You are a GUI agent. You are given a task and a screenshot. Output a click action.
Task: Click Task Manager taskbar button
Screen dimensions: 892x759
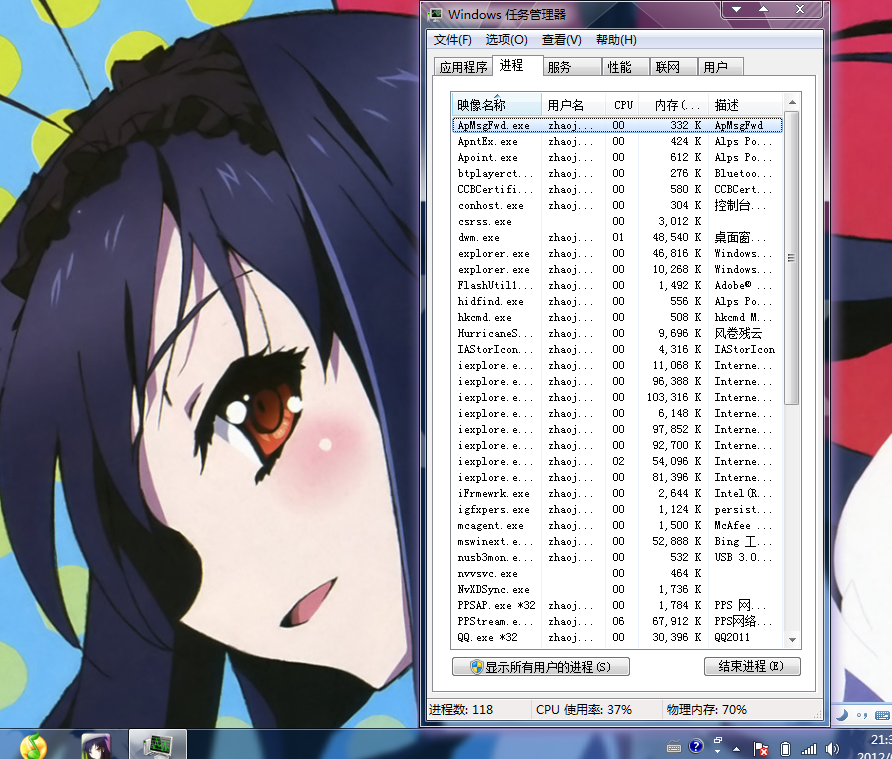(158, 745)
